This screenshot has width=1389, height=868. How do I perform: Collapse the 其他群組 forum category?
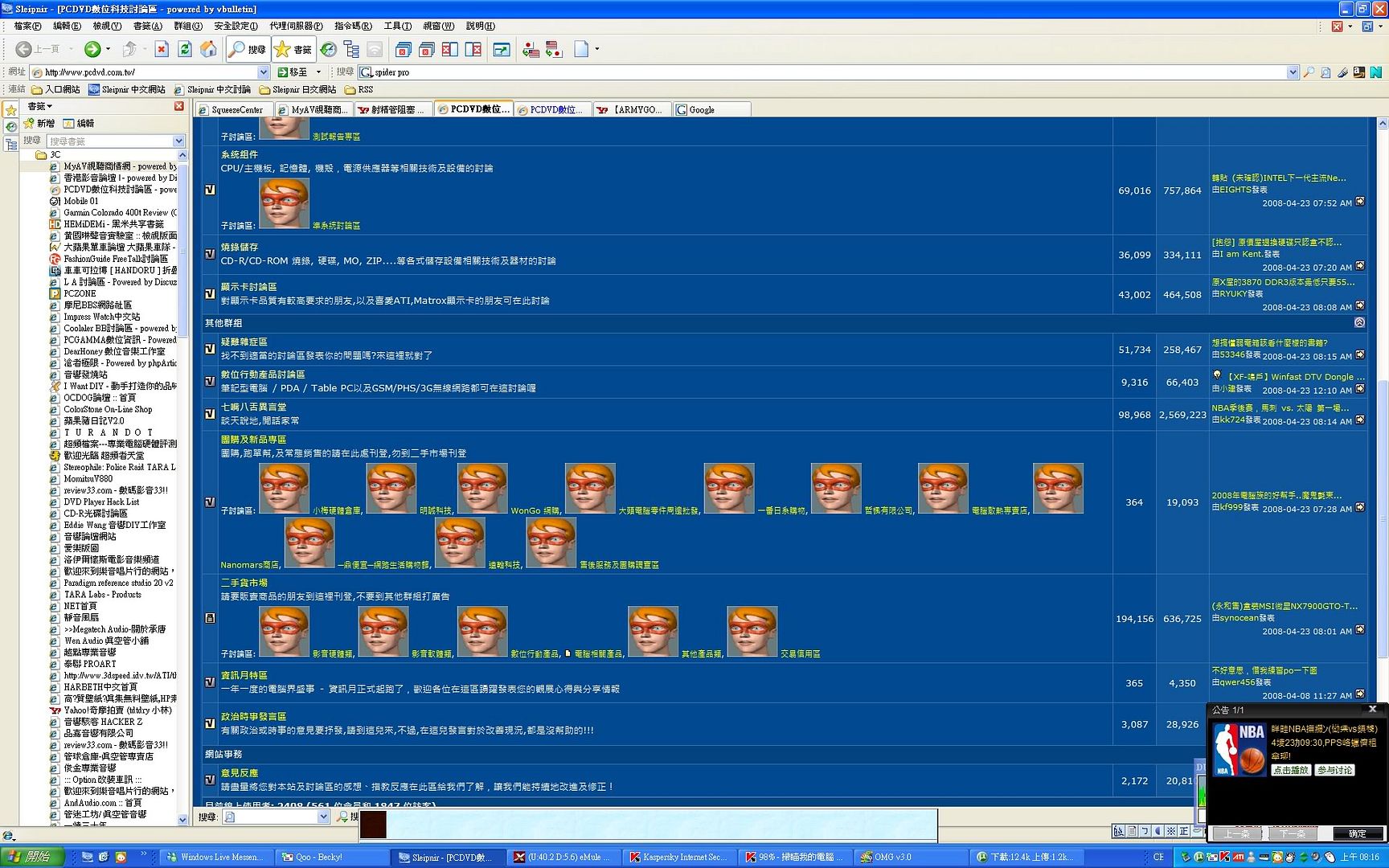pyautogui.click(x=1359, y=322)
